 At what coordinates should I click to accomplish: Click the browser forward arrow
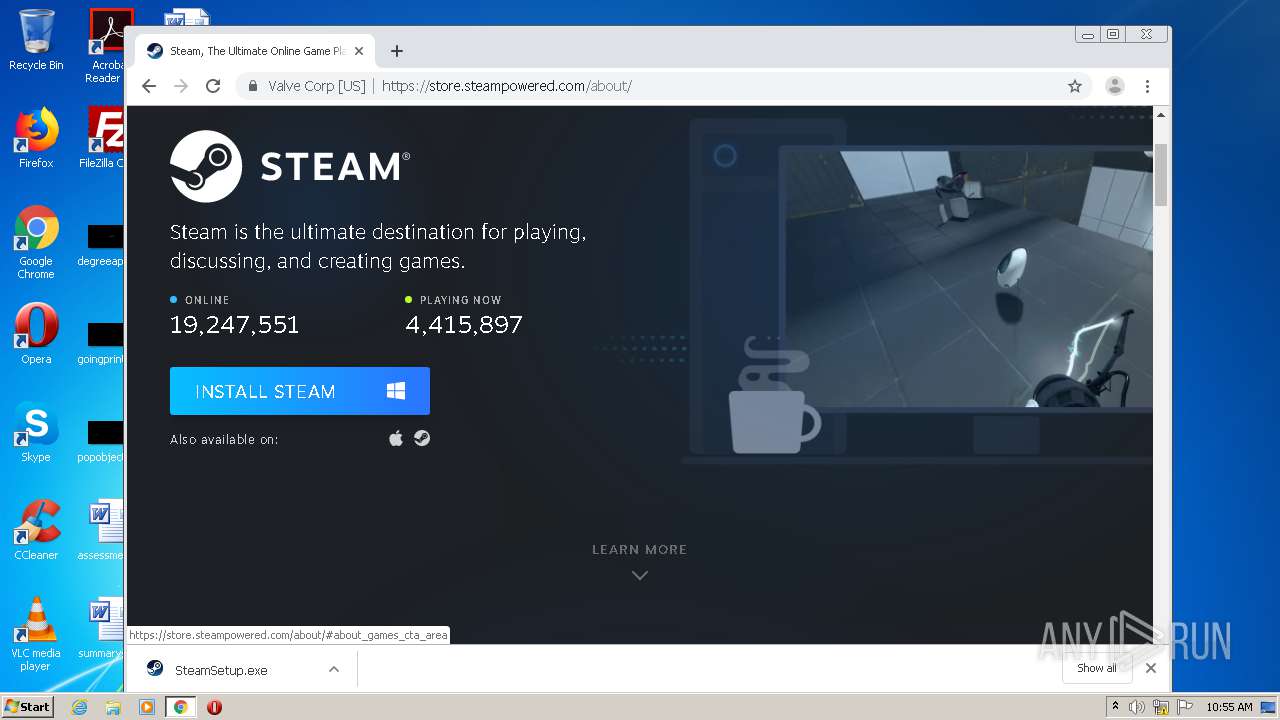[181, 86]
